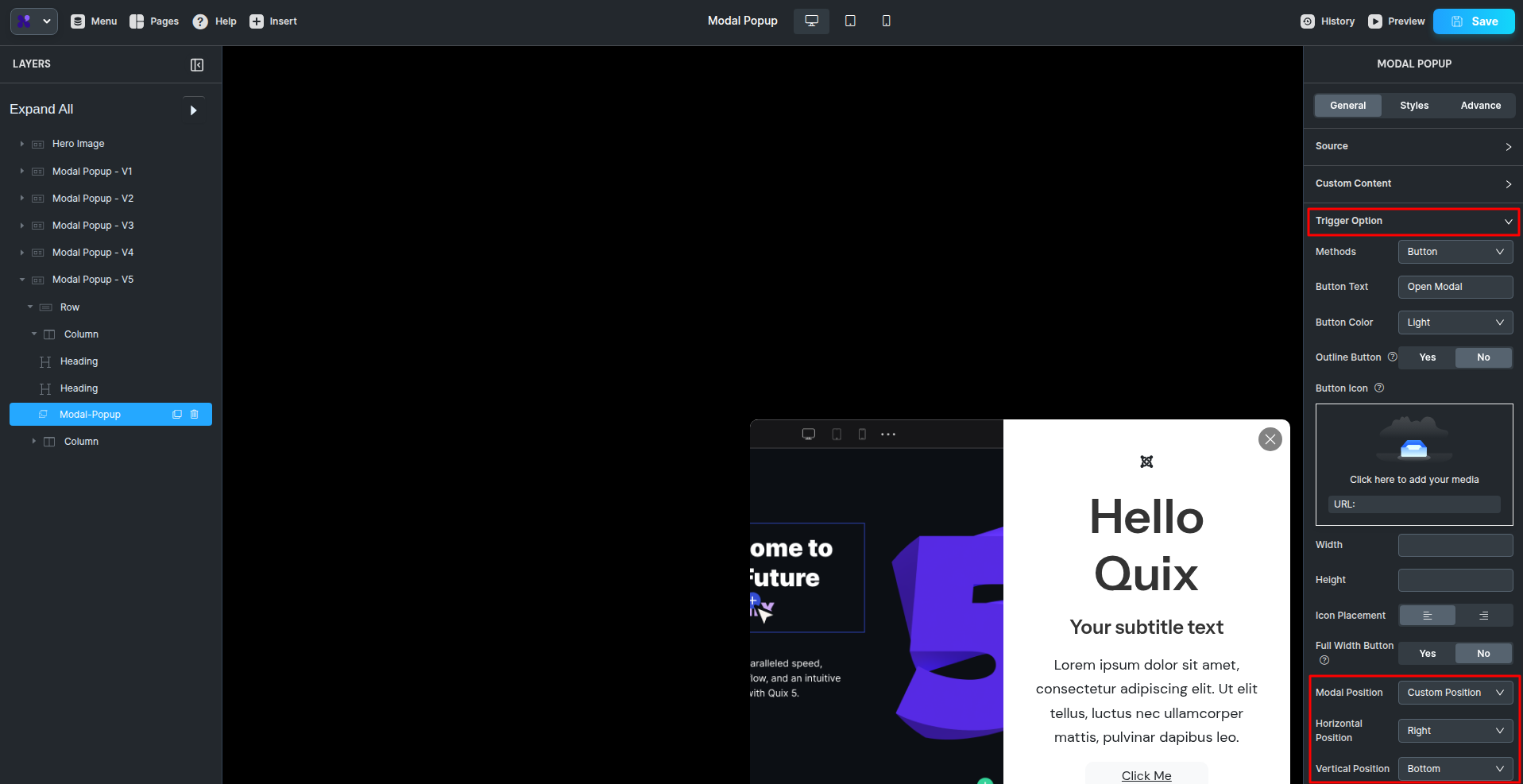Image resolution: width=1523 pixels, height=784 pixels.
Task: Set Outline Button to Yes
Action: pos(1427,357)
